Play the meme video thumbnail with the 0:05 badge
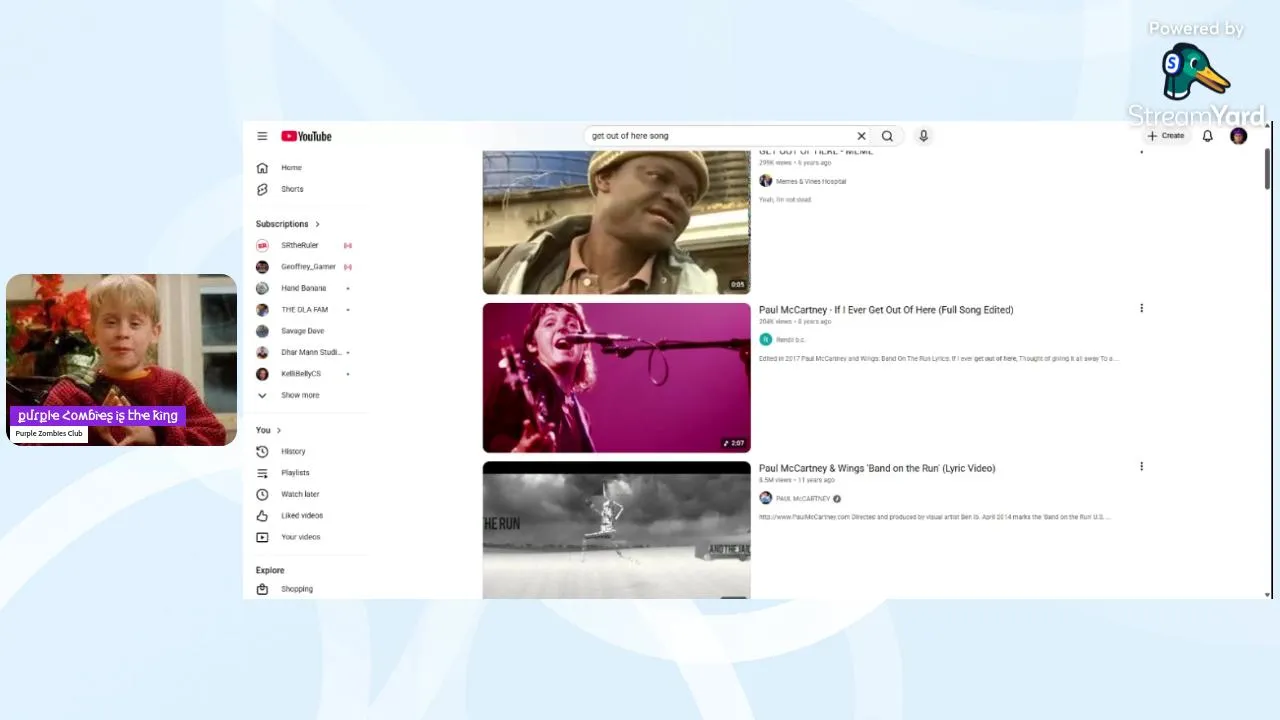 616,222
